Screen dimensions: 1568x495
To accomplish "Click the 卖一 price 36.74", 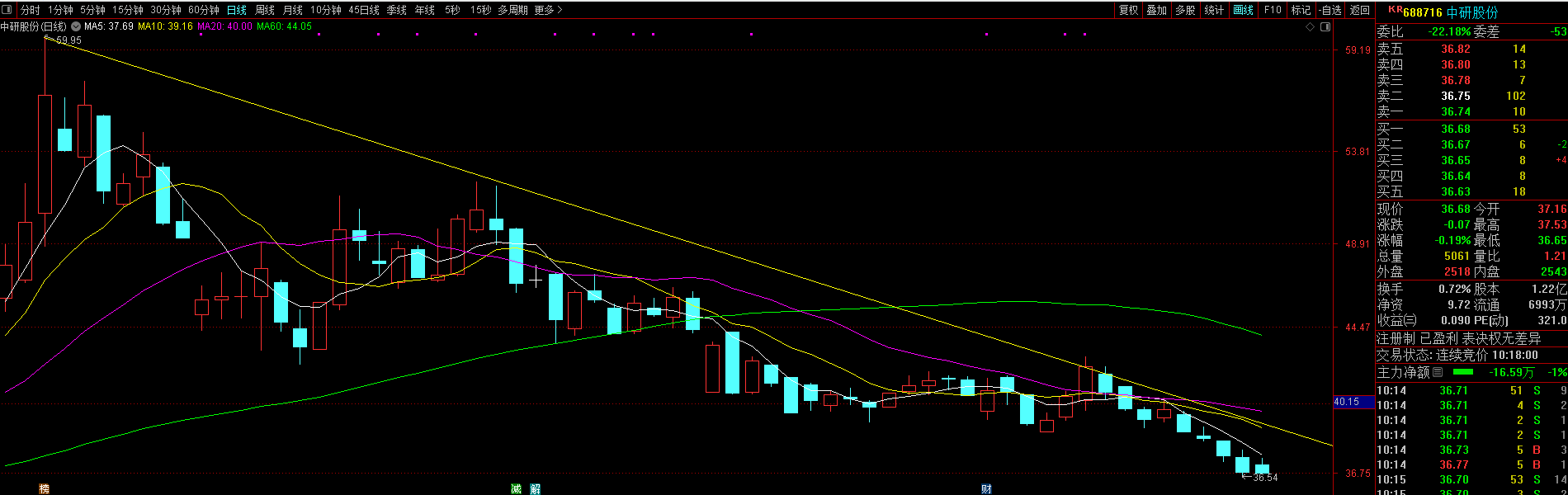I will click(x=1456, y=111).
